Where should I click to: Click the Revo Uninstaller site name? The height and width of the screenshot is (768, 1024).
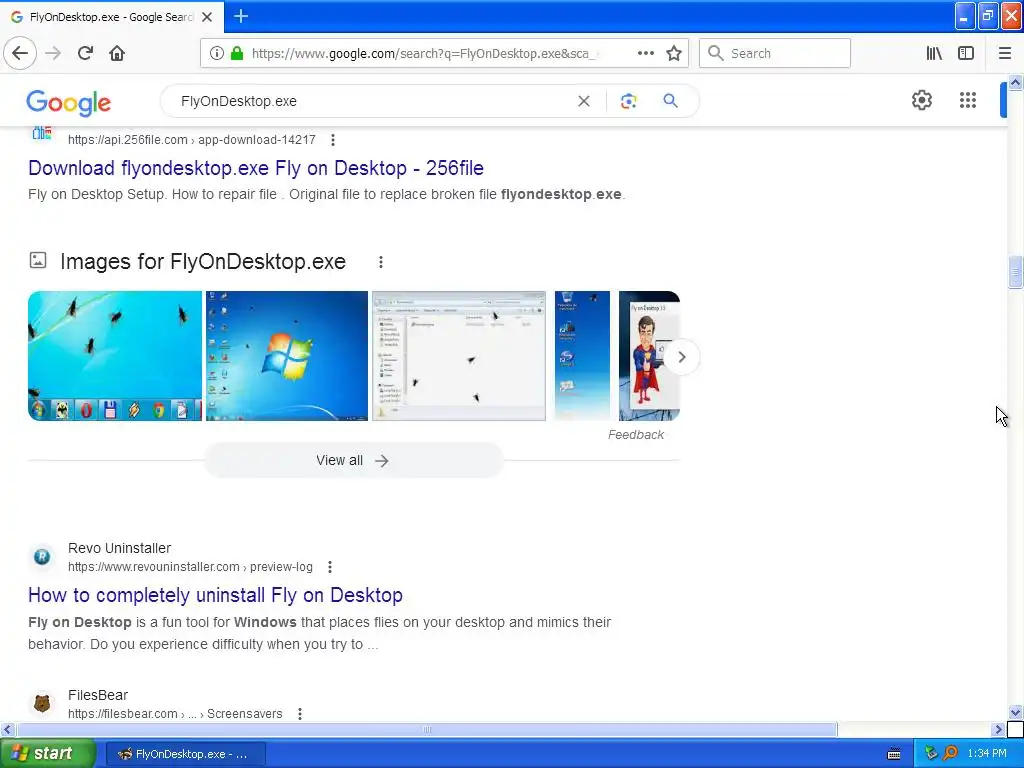[120, 548]
